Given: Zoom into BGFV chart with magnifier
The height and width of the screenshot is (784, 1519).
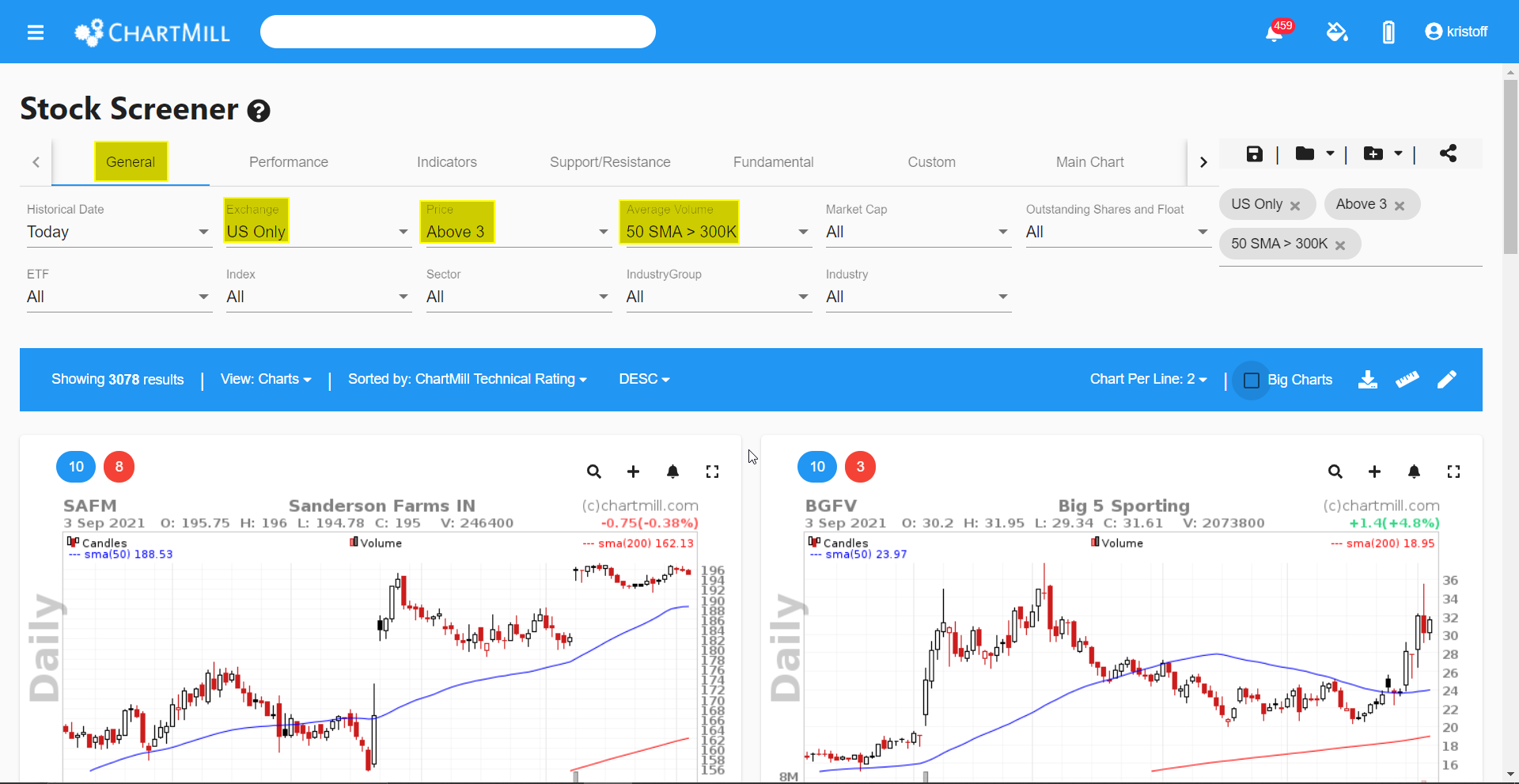Looking at the screenshot, I should point(1335,472).
